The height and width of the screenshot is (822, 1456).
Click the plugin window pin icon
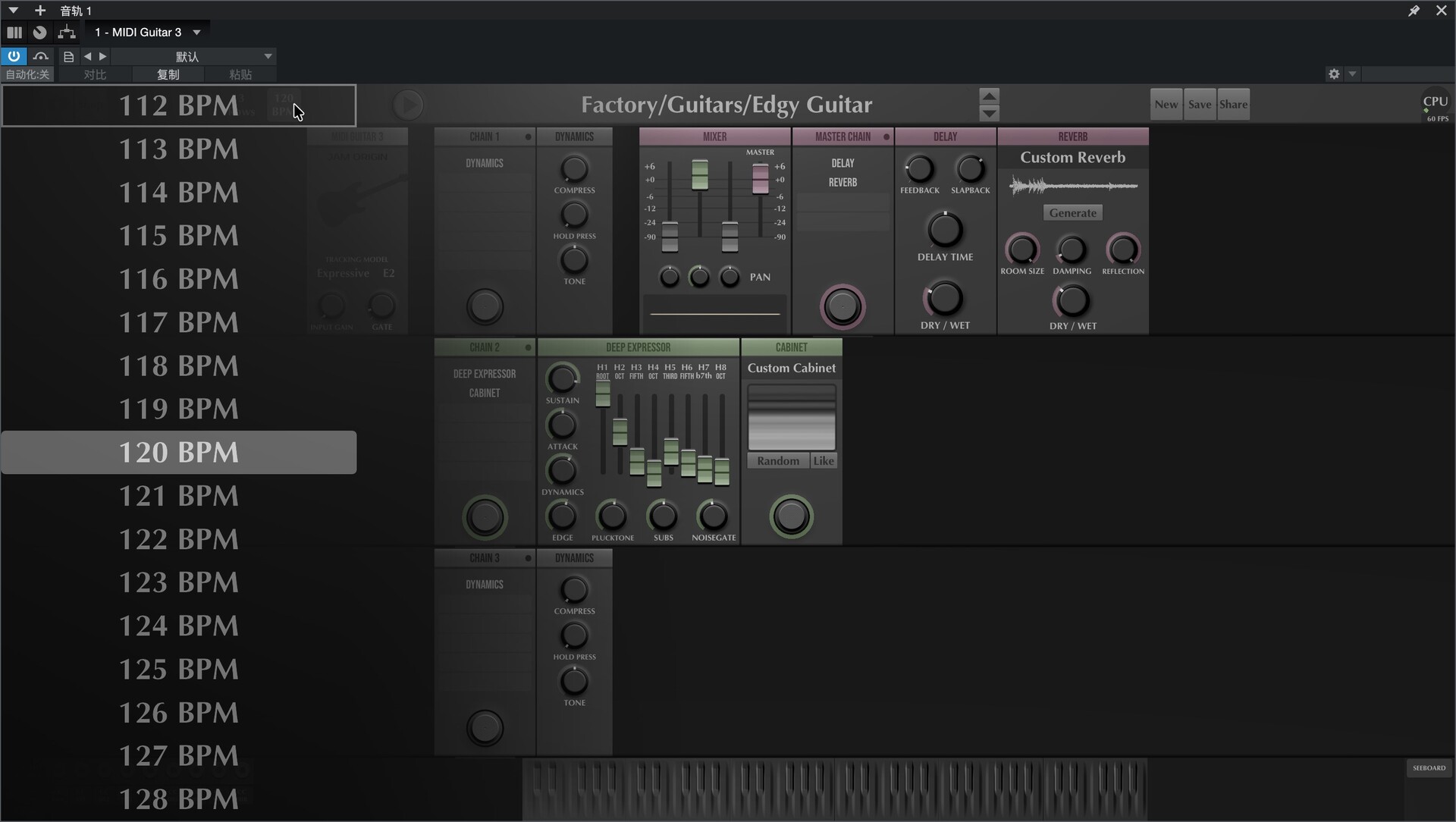[x=1414, y=11]
